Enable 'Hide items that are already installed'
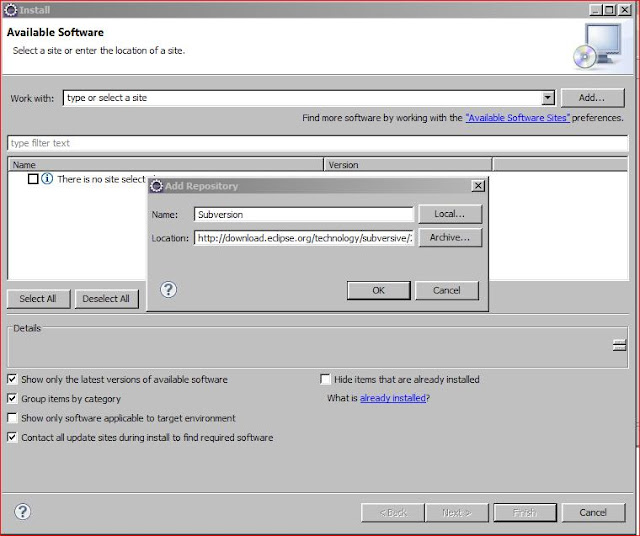The height and width of the screenshot is (536, 640). click(x=325, y=380)
